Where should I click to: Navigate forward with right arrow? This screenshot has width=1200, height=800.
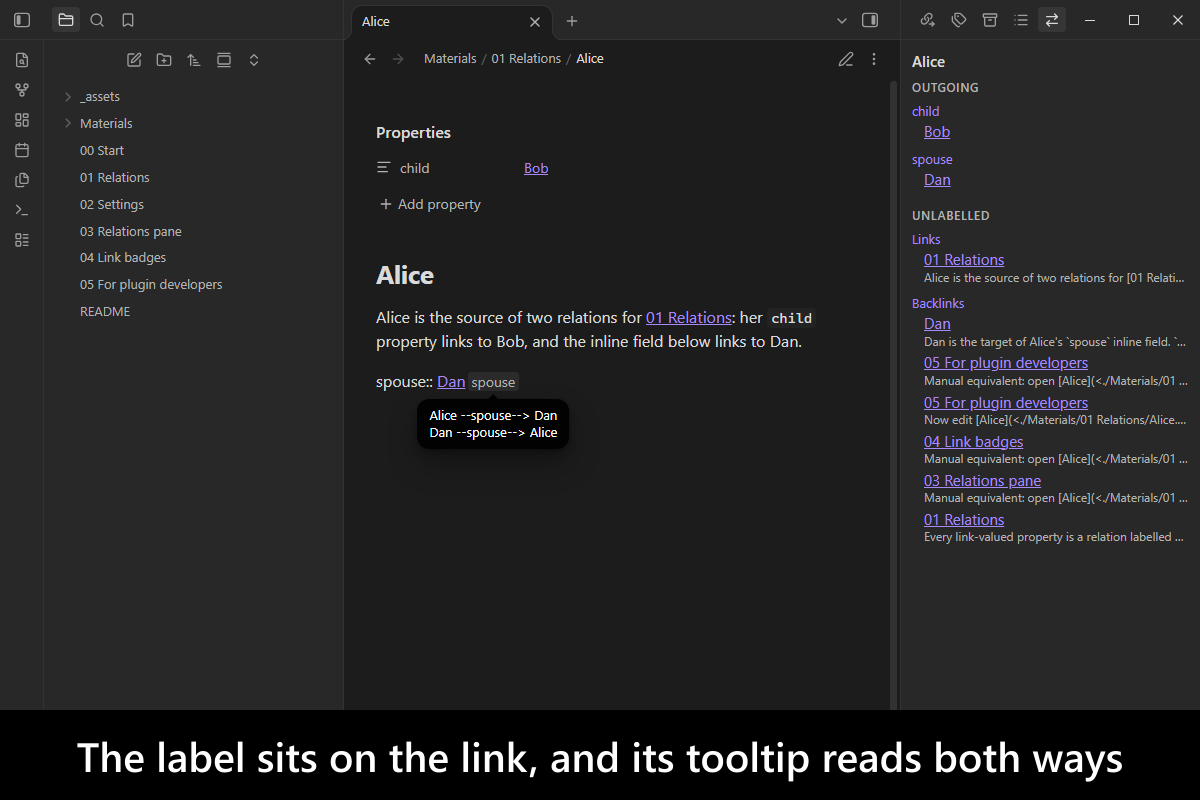pos(399,59)
